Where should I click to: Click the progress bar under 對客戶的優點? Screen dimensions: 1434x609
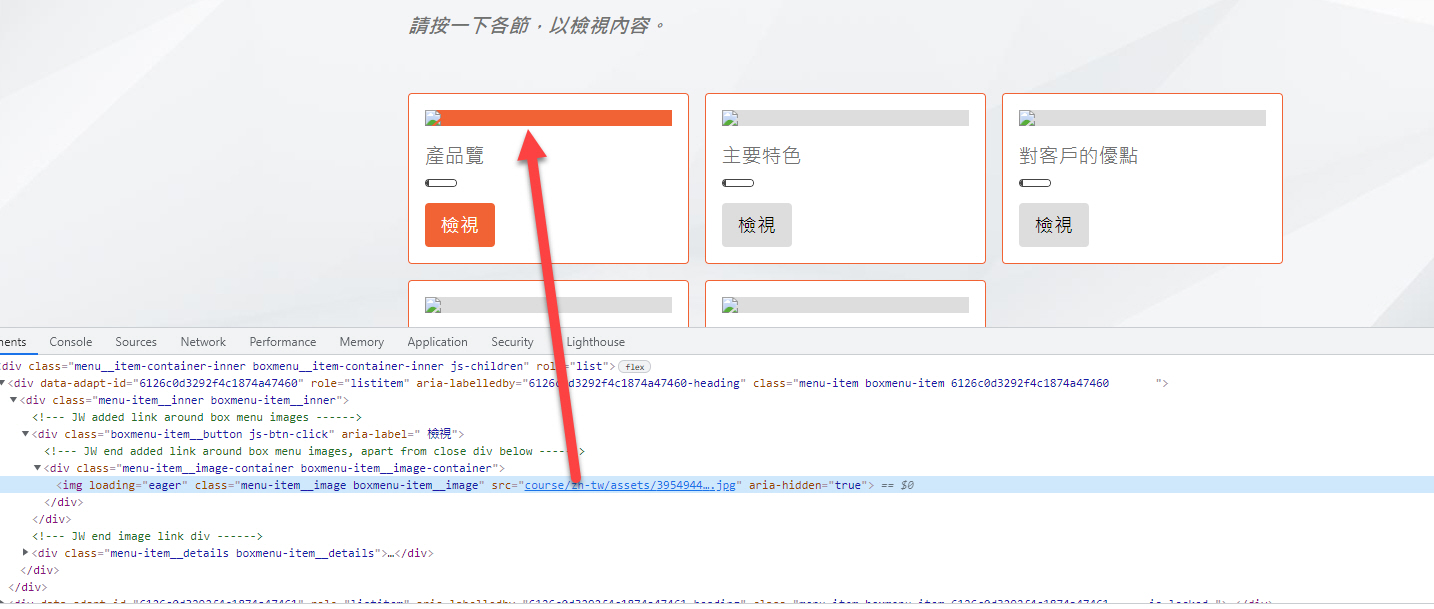point(1035,183)
